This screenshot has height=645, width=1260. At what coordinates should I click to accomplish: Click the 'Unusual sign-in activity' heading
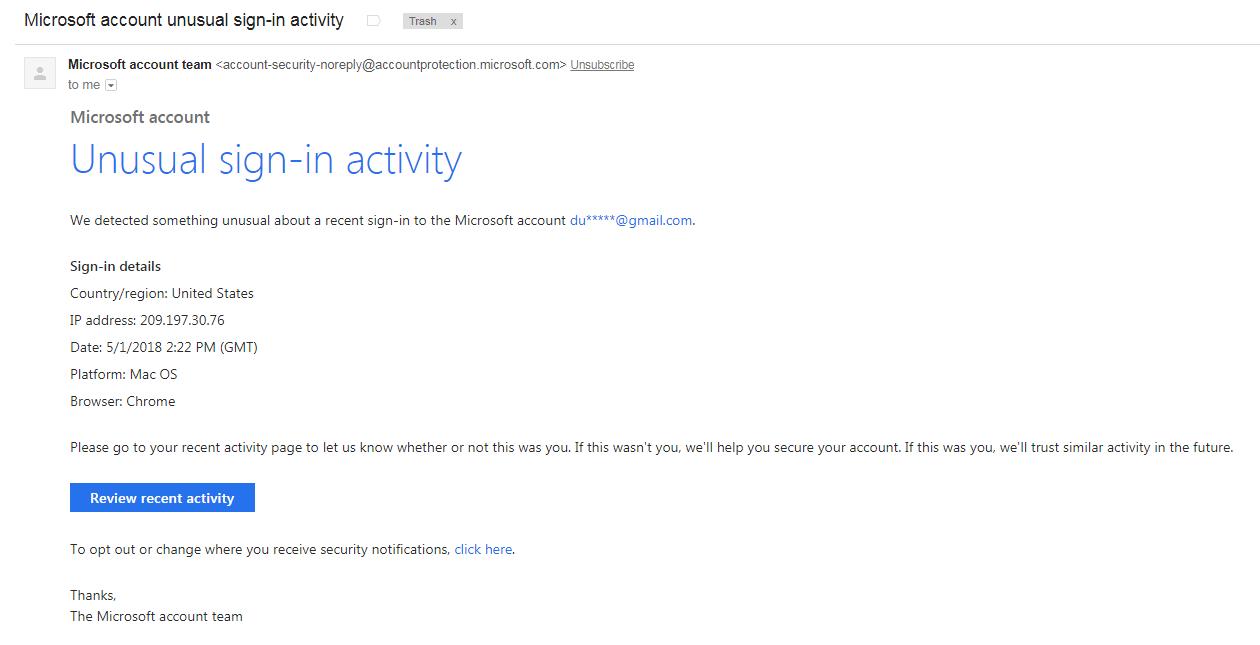[x=266, y=159]
